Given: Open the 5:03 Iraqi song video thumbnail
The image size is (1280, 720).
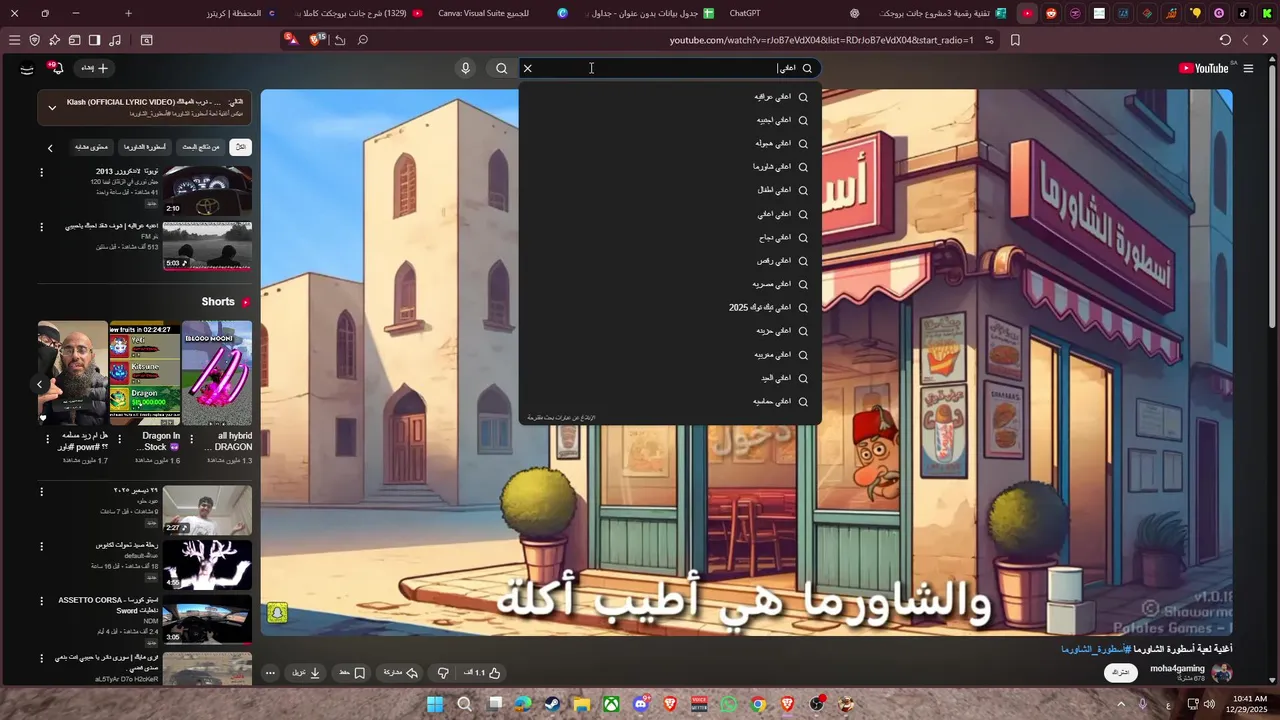Looking at the screenshot, I should pos(207,245).
